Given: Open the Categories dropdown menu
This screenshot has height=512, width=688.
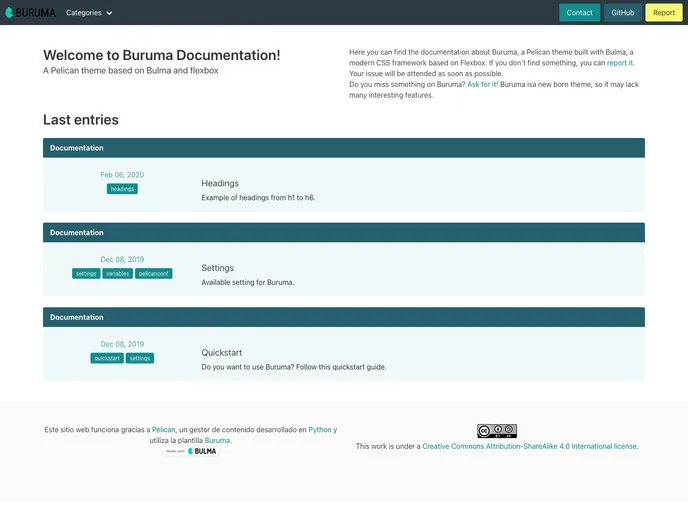Looking at the screenshot, I should 89,13.
